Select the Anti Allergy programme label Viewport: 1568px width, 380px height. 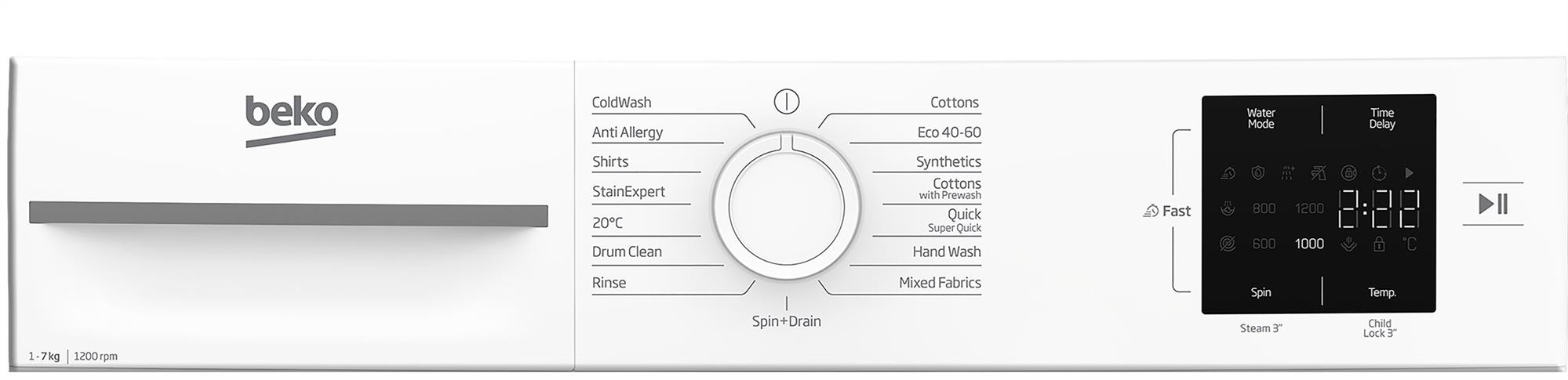click(627, 132)
